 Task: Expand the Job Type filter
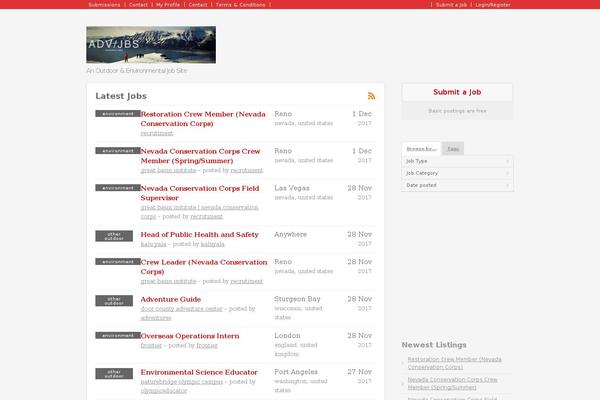[457, 161]
